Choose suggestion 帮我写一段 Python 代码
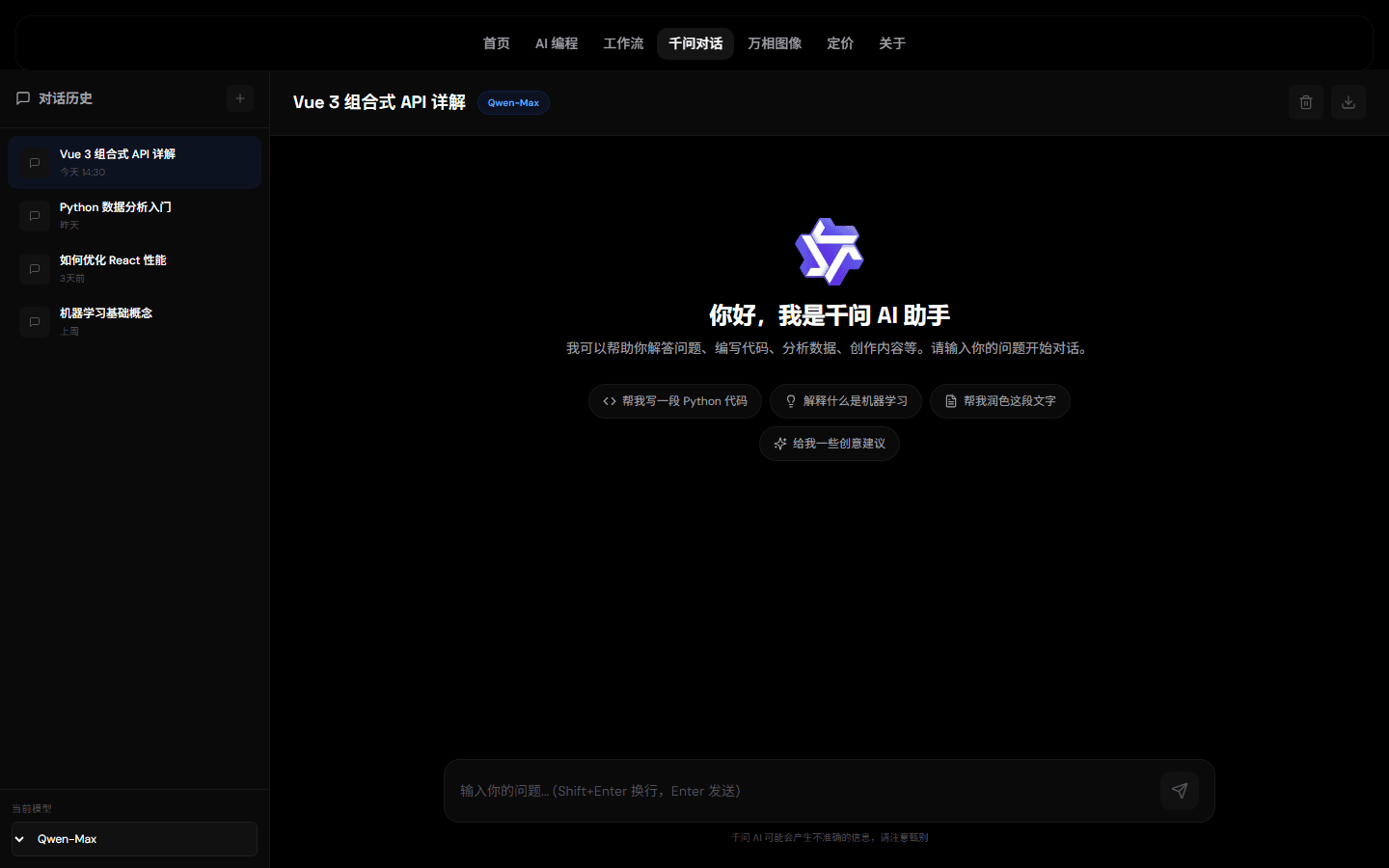 675,401
